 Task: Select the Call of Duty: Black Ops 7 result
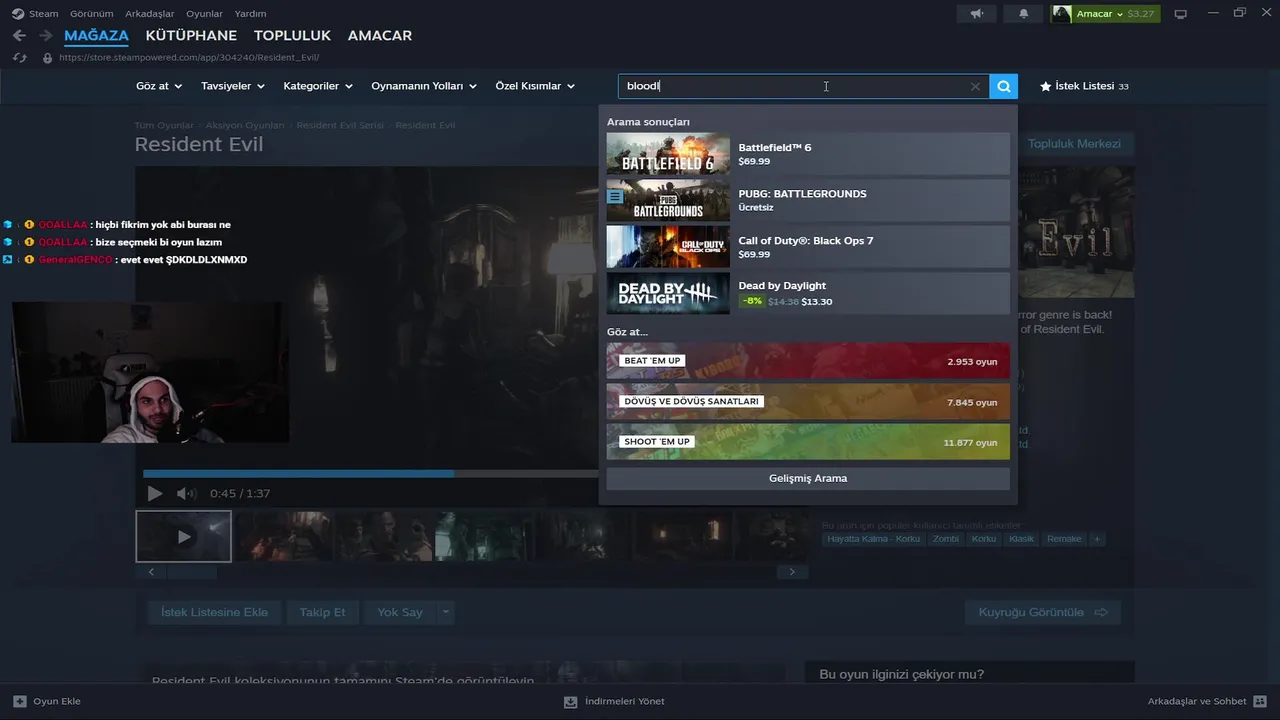(x=808, y=247)
